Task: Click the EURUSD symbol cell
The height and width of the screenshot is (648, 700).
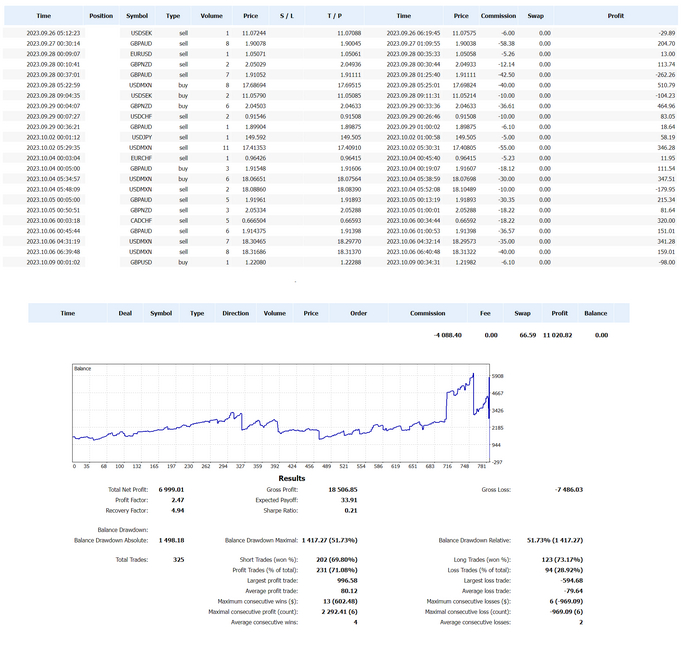Action: 141,54
